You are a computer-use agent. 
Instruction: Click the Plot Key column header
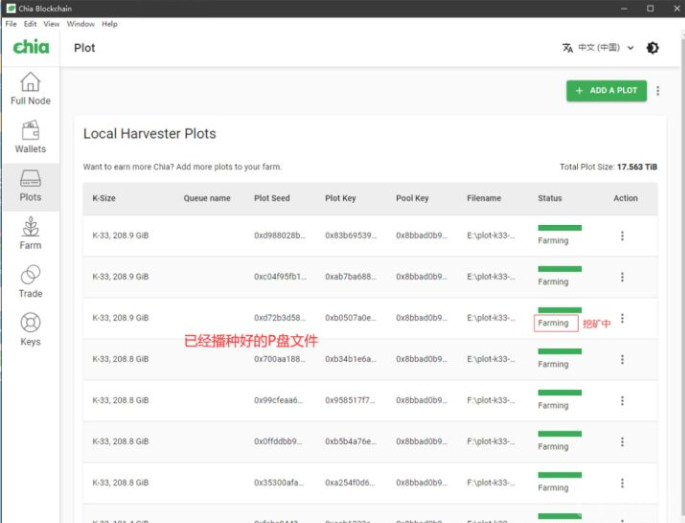click(x=340, y=198)
